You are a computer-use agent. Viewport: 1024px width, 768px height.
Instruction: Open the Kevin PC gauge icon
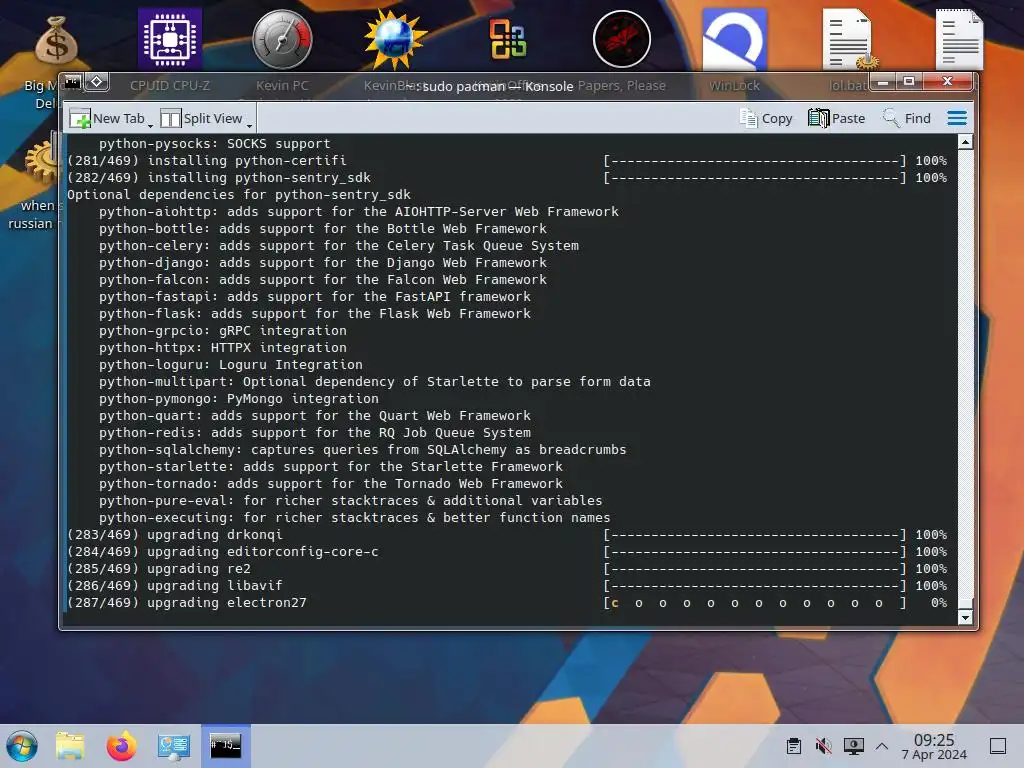(282, 39)
